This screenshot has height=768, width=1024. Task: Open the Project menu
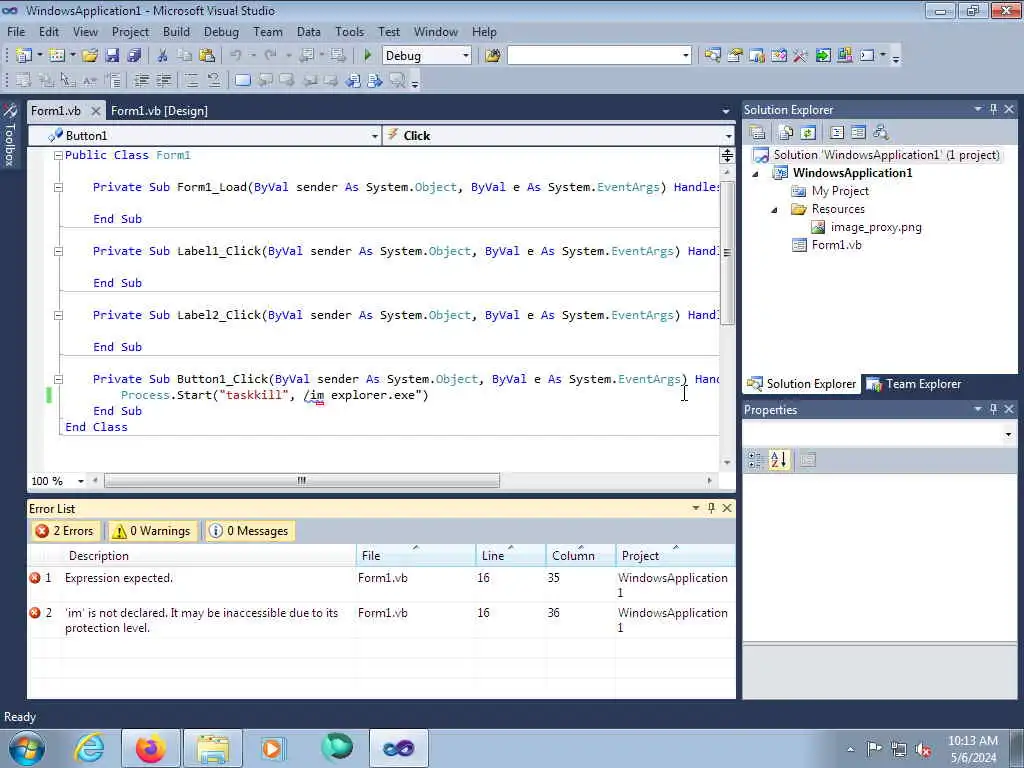(x=130, y=31)
